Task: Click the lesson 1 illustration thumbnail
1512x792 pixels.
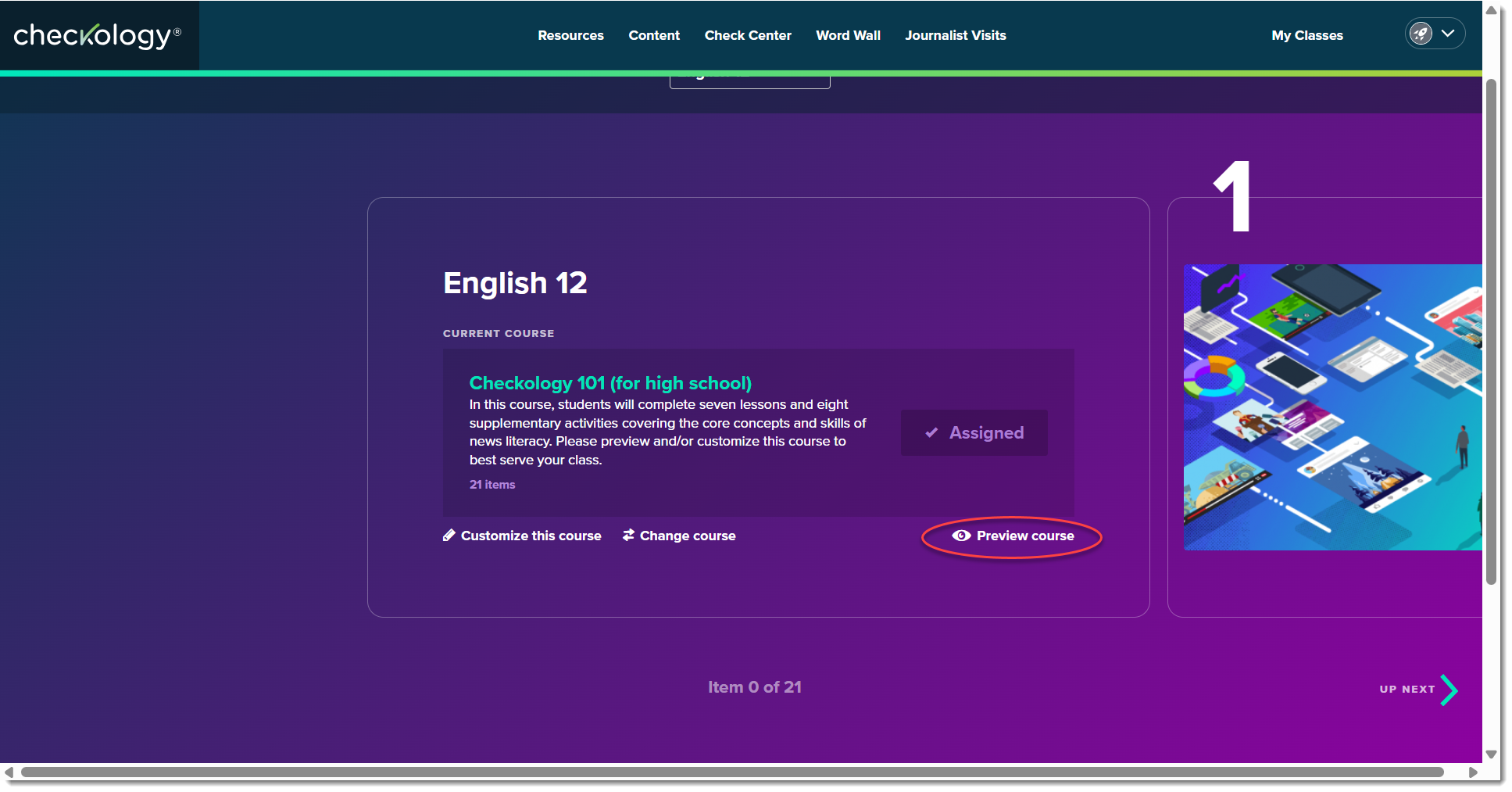Action: [x=1332, y=407]
